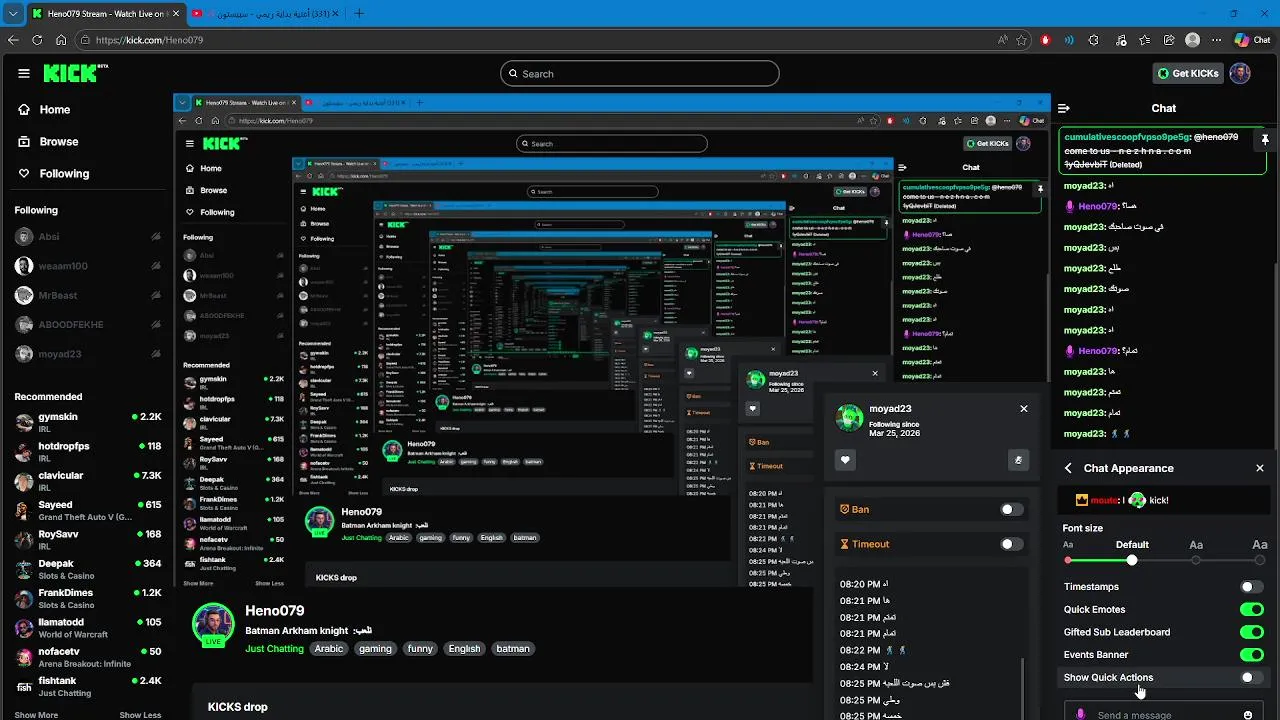Close the moyad23 user card
This screenshot has width=1280, height=720.
pos(1023,408)
